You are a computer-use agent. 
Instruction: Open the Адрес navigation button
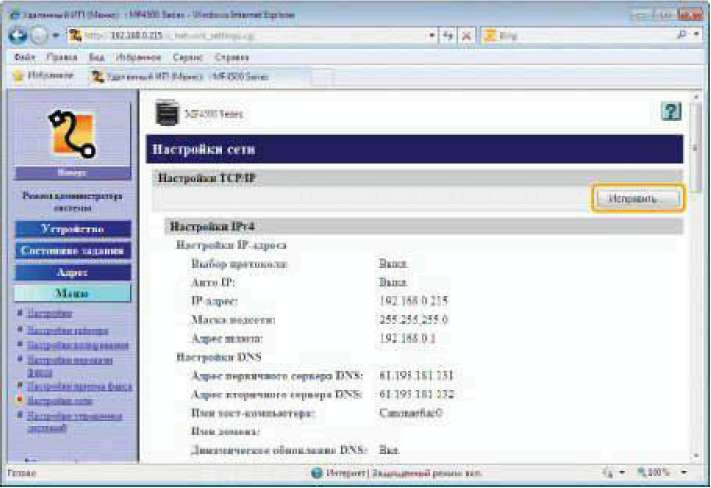point(72,271)
